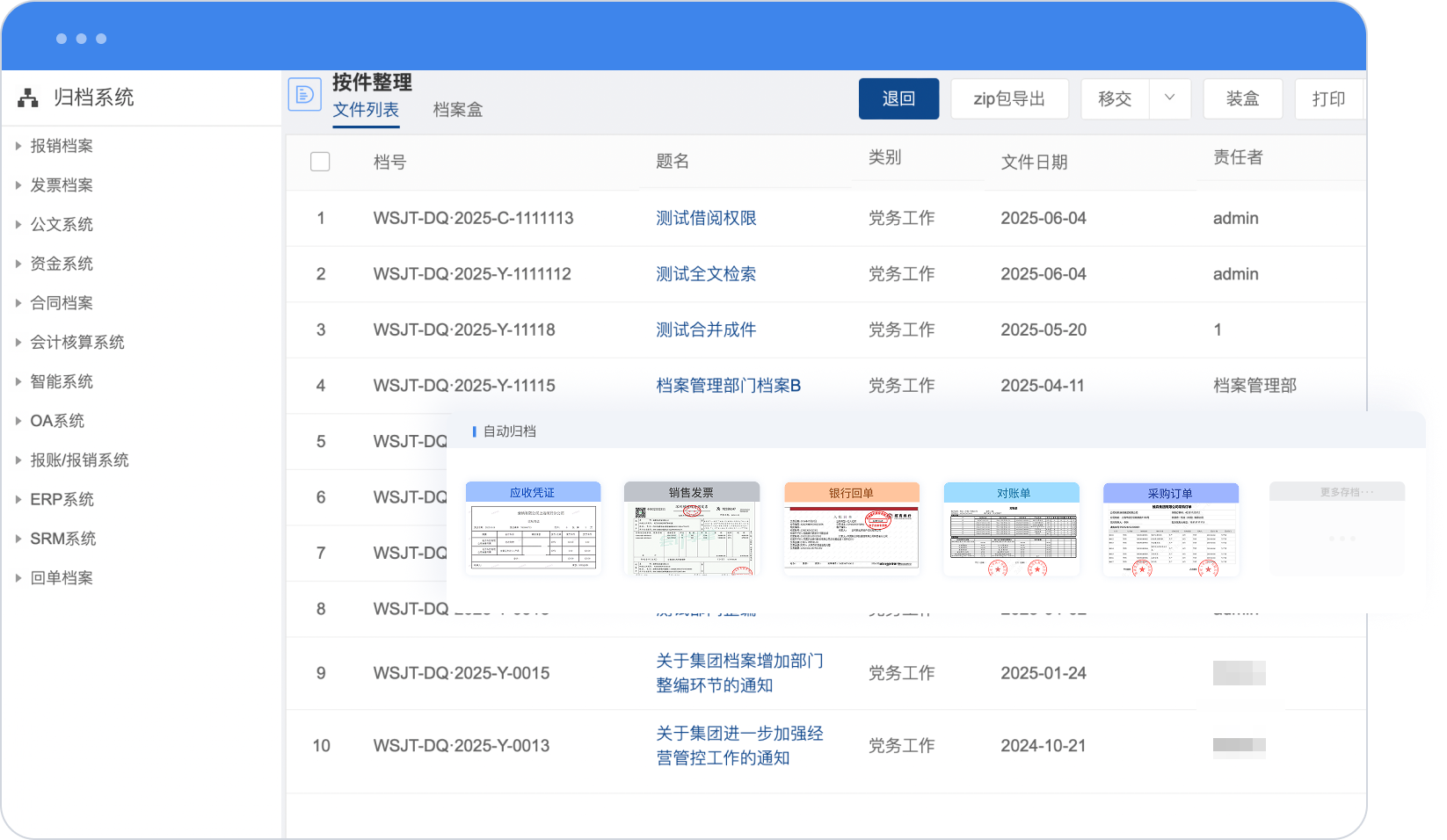The width and height of the screenshot is (1447, 840).
Task: Select ERP系统 in sidebar
Action: tap(62, 499)
